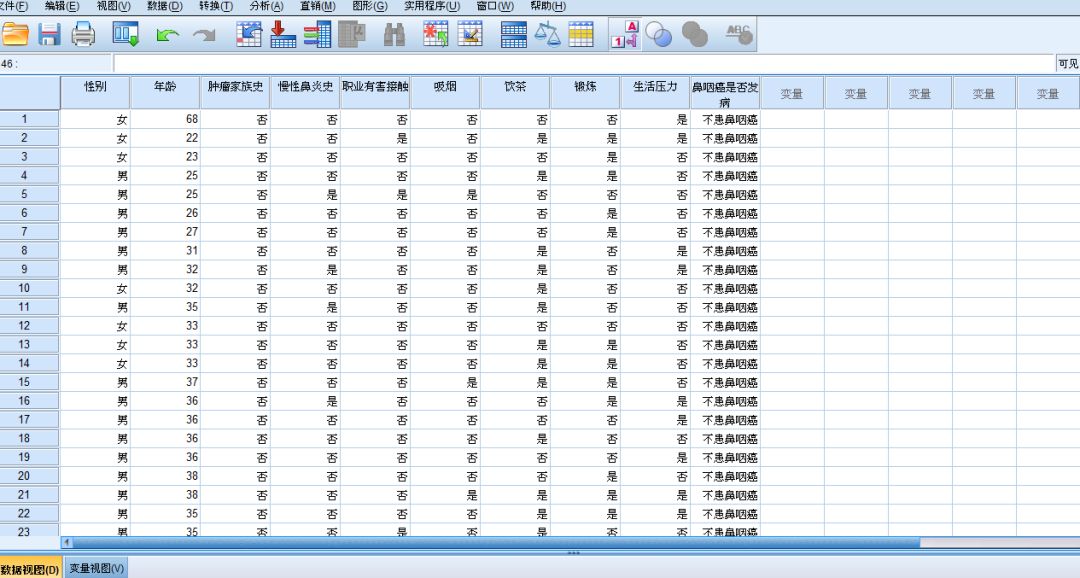Select the 年龄 column header
The height and width of the screenshot is (578, 1080).
(165, 92)
